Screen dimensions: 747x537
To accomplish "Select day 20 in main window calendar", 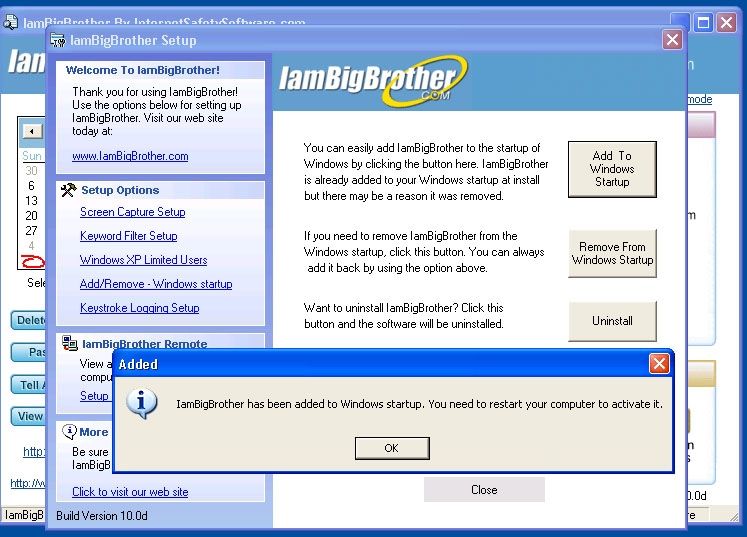I will [31, 215].
